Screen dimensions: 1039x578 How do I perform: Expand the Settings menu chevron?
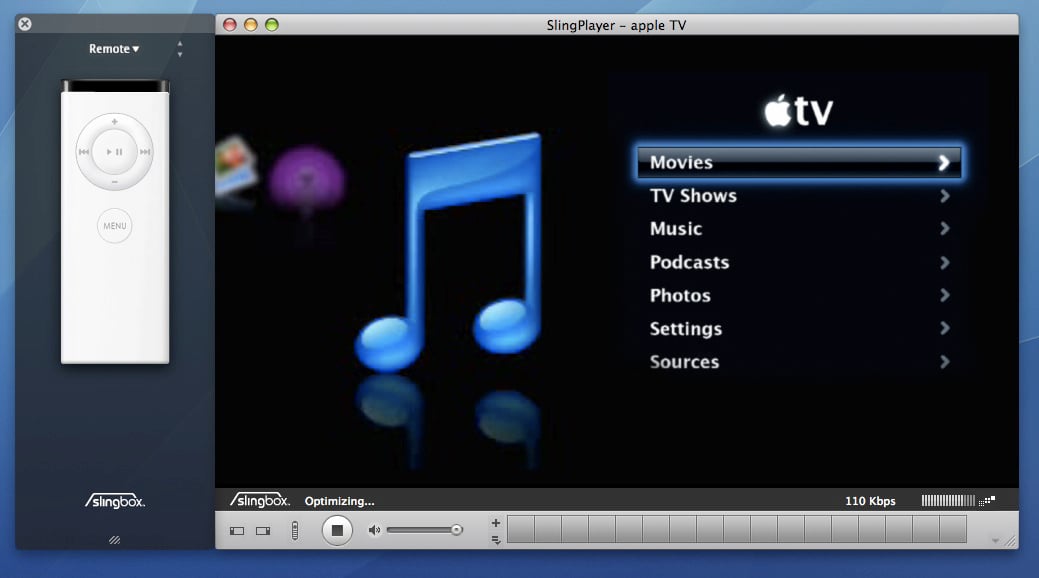[944, 329]
